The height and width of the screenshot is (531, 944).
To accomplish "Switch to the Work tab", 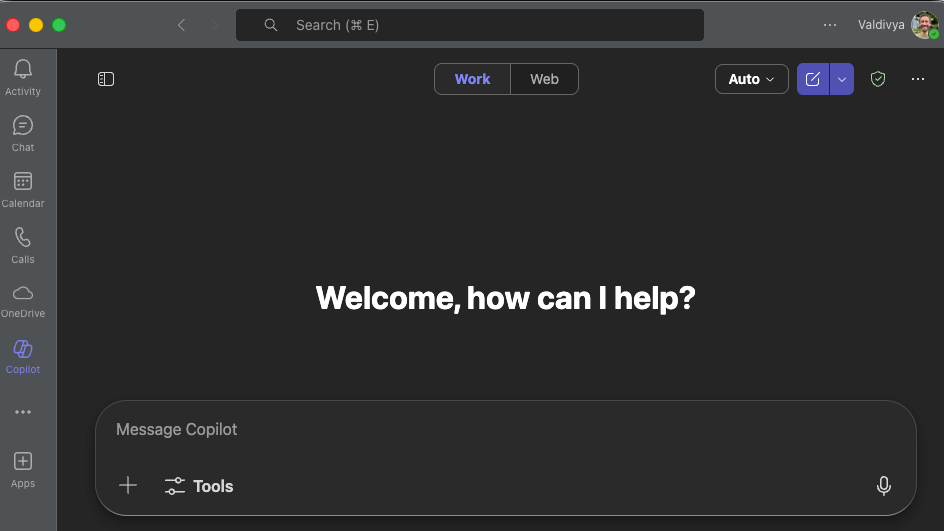I will (473, 79).
